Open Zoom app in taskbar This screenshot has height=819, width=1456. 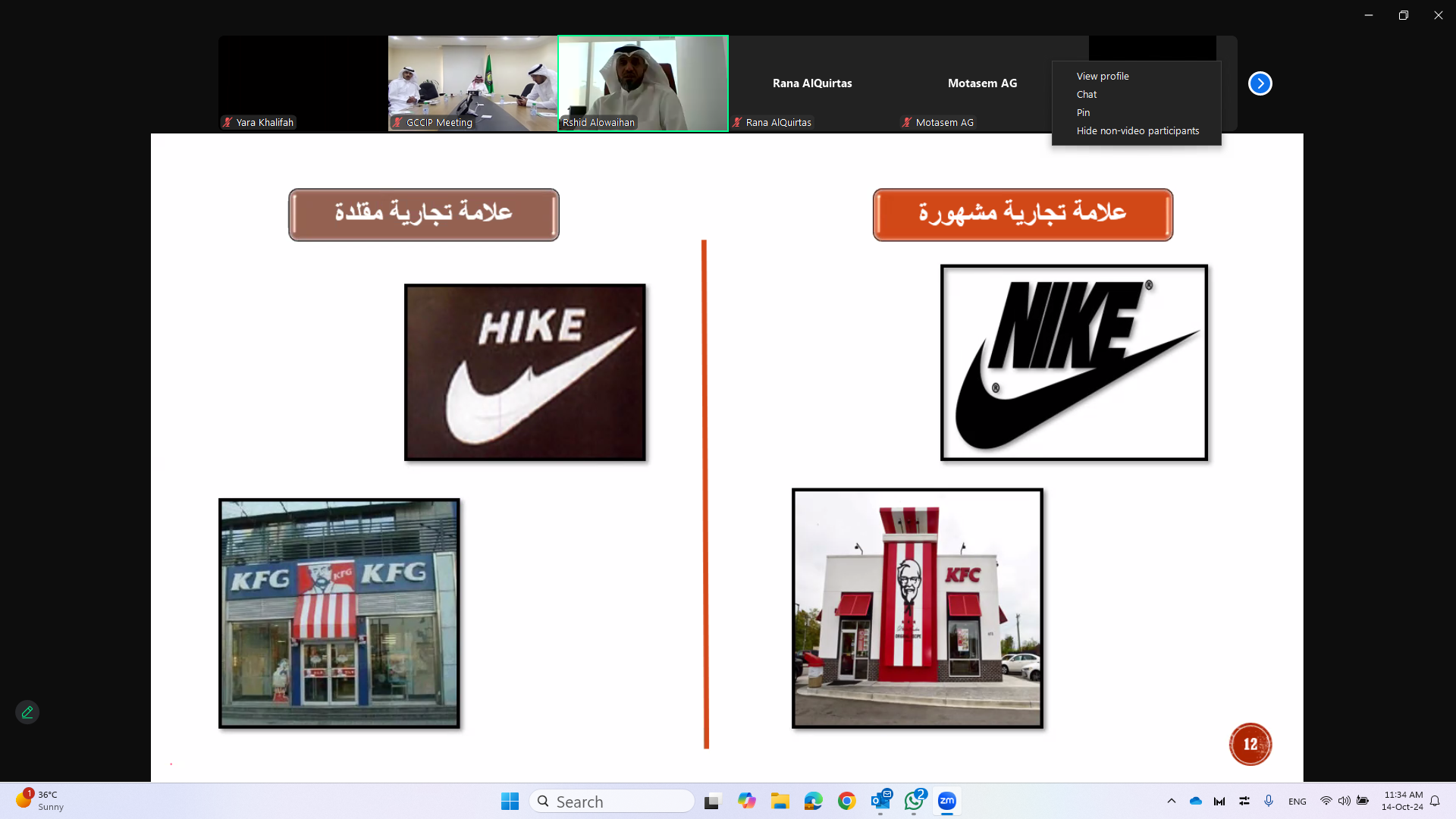pos(946,801)
